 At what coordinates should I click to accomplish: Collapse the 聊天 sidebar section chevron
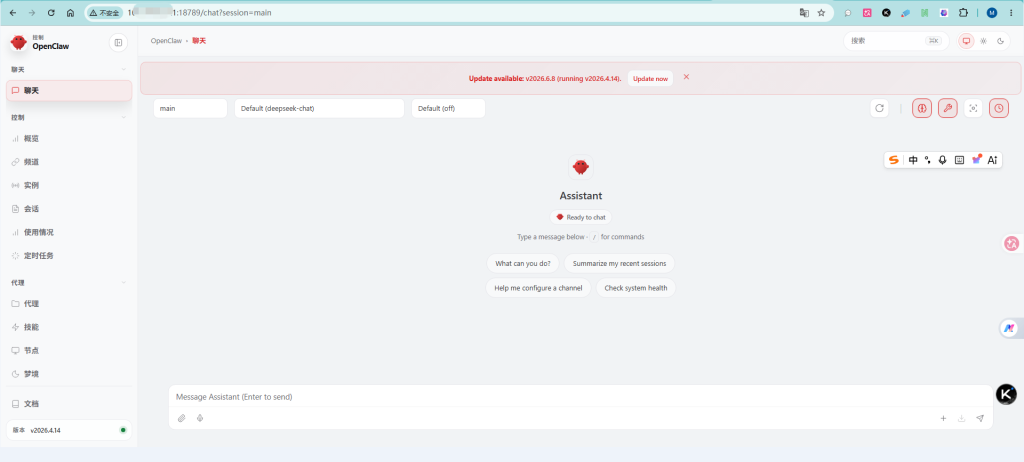click(x=124, y=69)
